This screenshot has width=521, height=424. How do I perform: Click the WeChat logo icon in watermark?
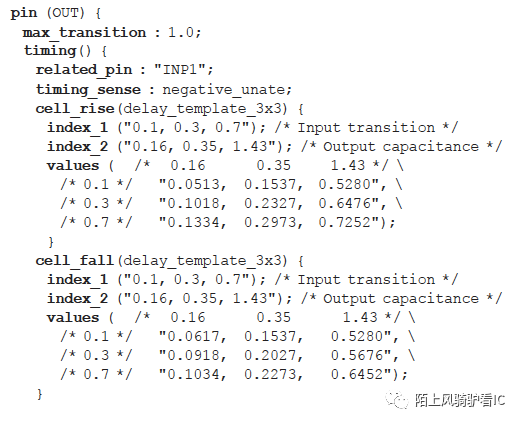pos(397,399)
